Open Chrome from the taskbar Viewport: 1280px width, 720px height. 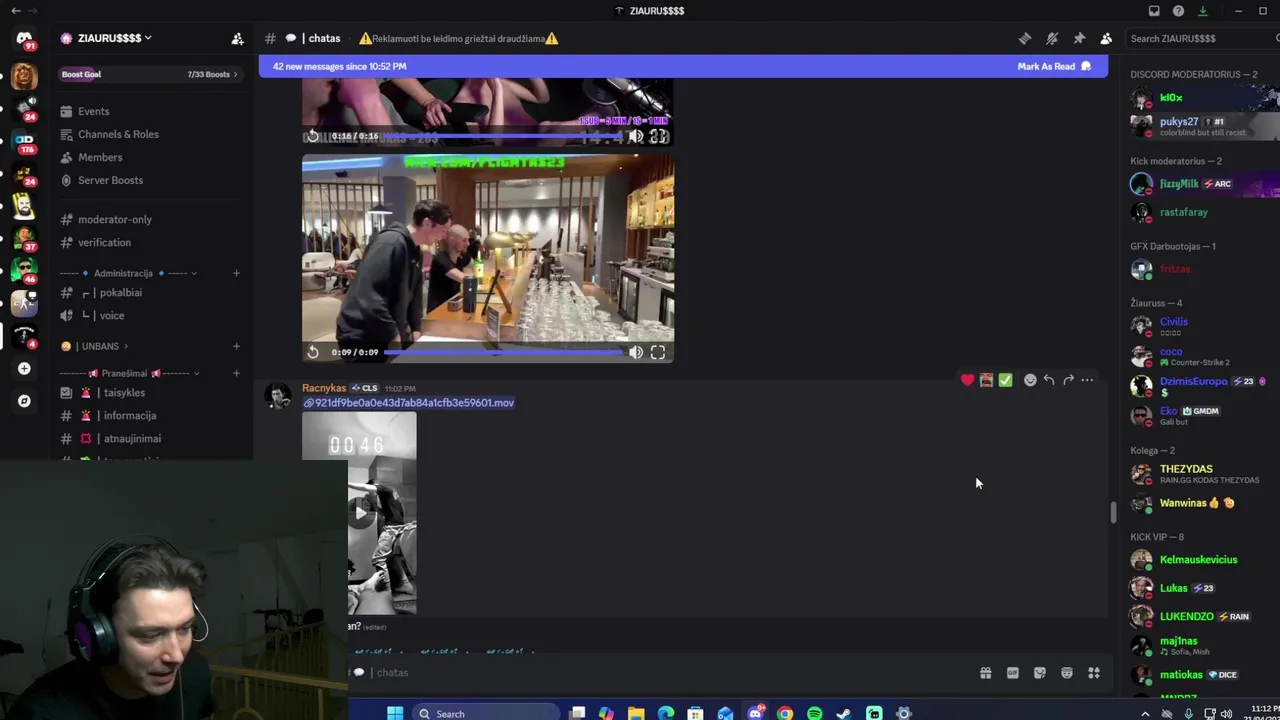click(x=785, y=713)
